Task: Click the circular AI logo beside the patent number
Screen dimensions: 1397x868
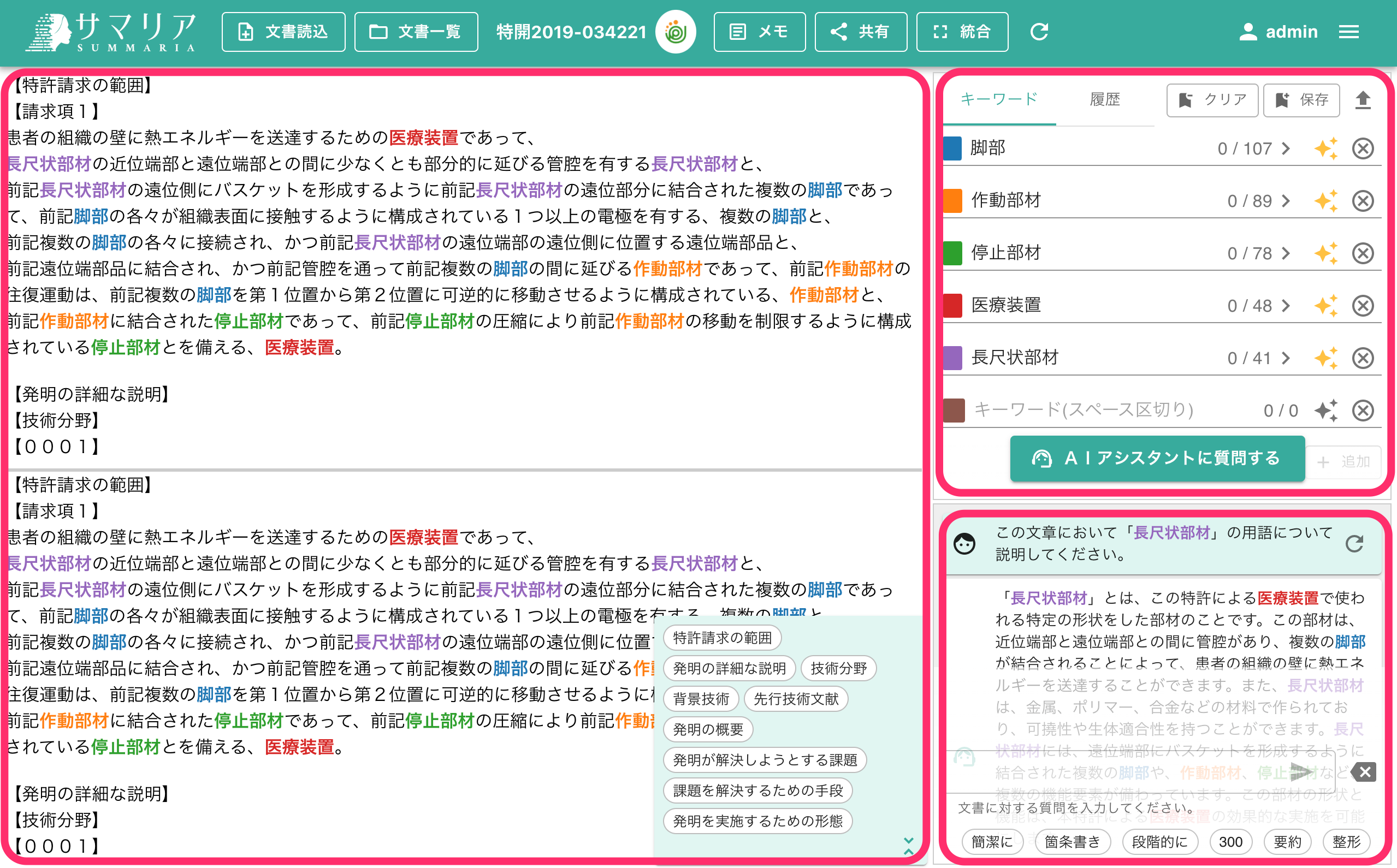Action: (677, 32)
